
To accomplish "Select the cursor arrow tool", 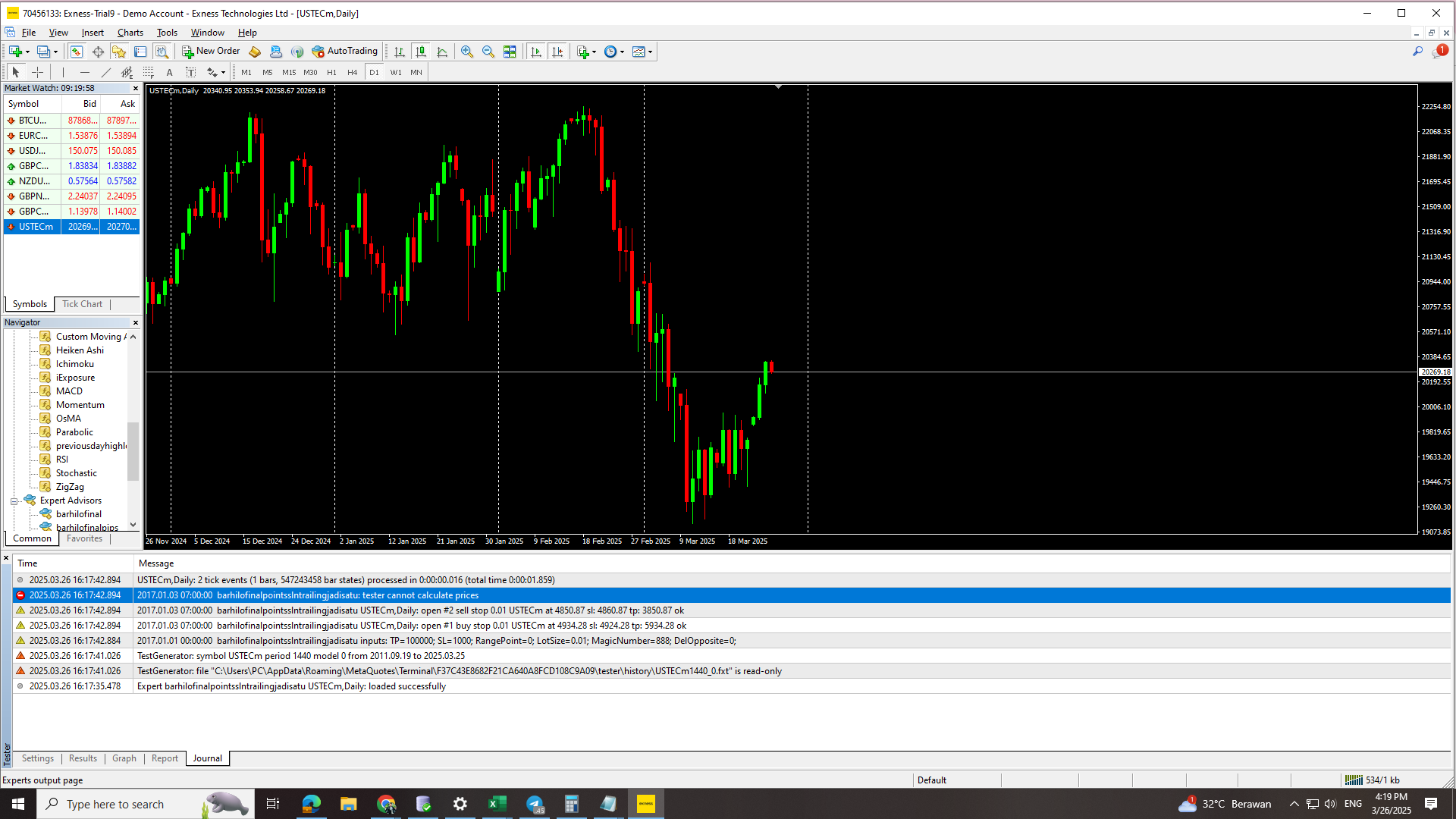I will [16, 72].
